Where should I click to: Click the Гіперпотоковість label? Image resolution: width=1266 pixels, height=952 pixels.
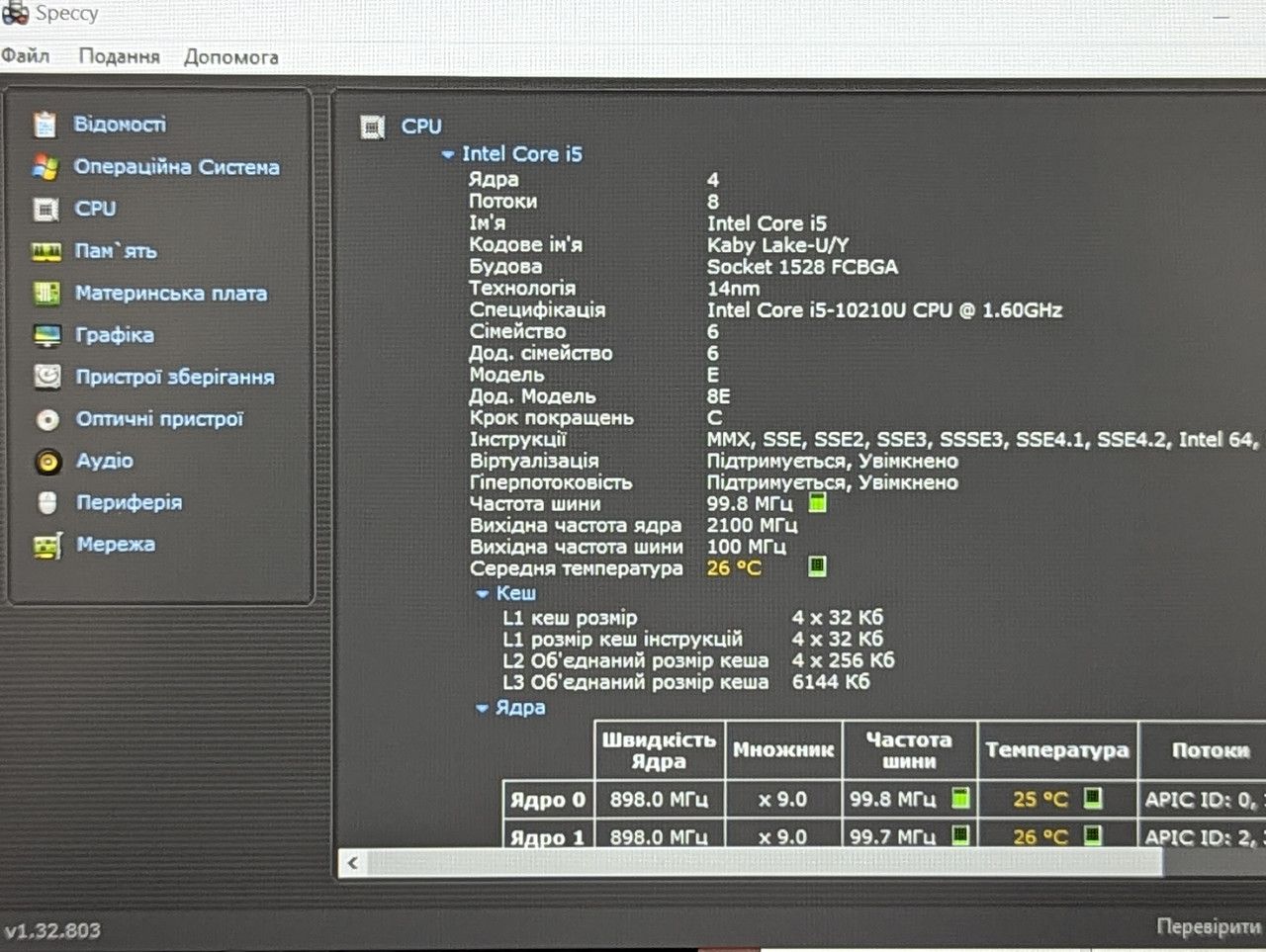point(551,482)
